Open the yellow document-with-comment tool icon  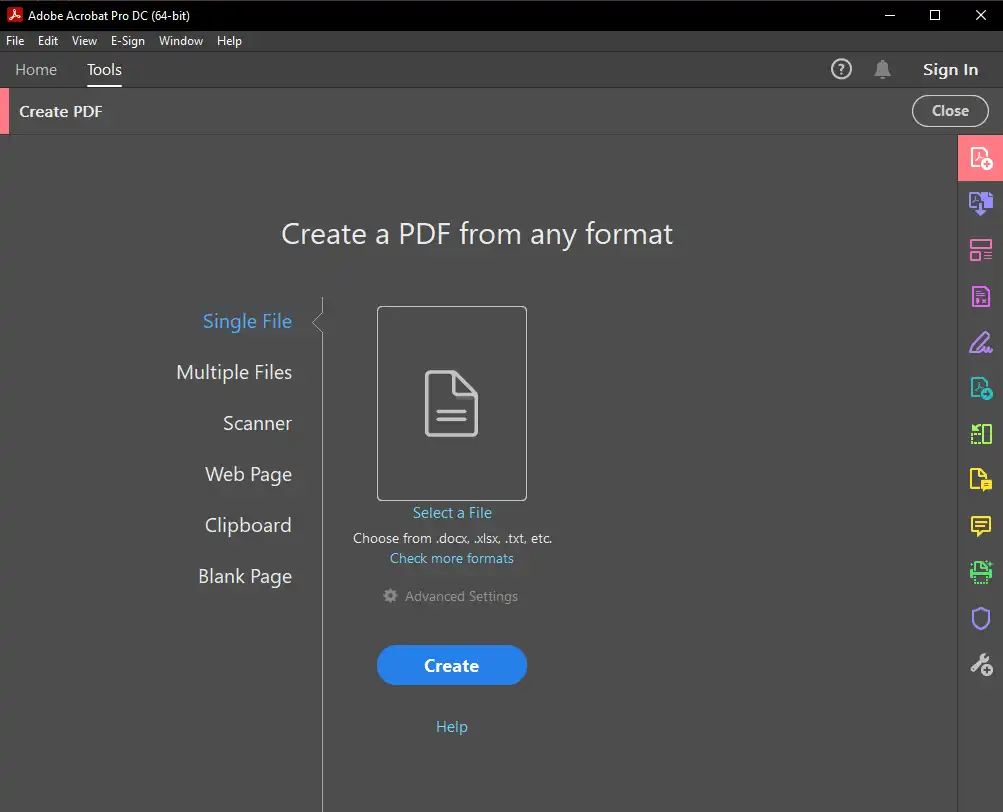tap(981, 479)
